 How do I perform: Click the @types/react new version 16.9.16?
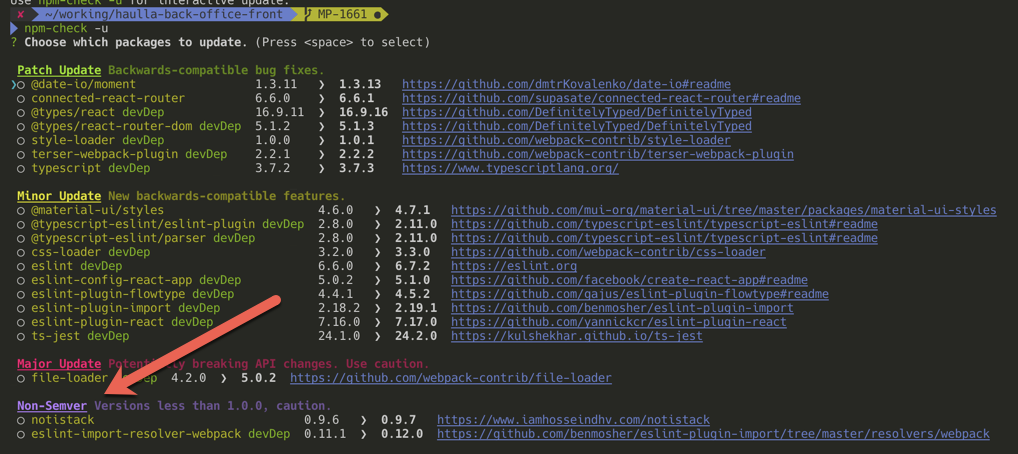pyautogui.click(x=364, y=112)
